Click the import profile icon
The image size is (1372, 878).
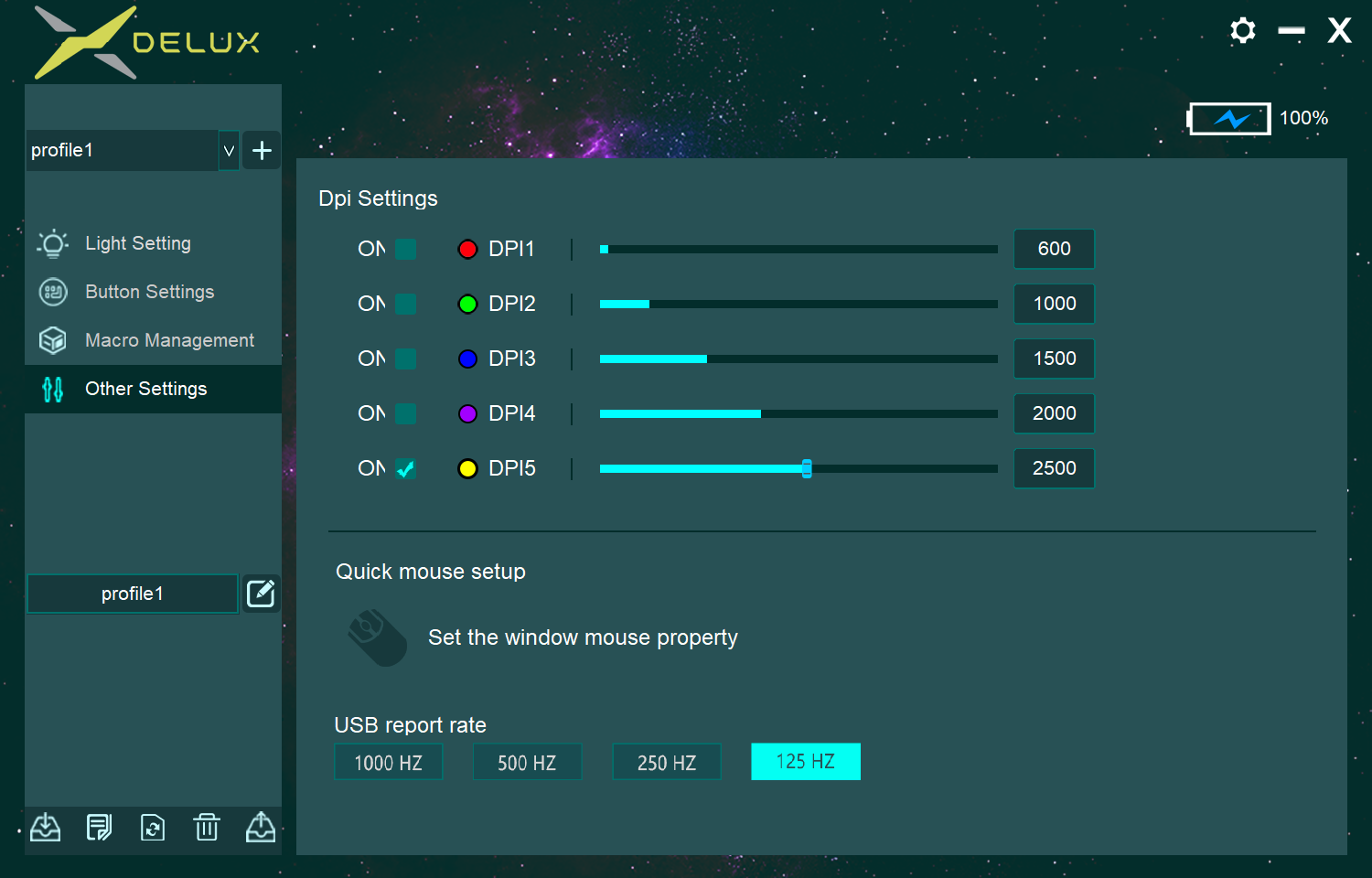pyautogui.click(x=46, y=828)
